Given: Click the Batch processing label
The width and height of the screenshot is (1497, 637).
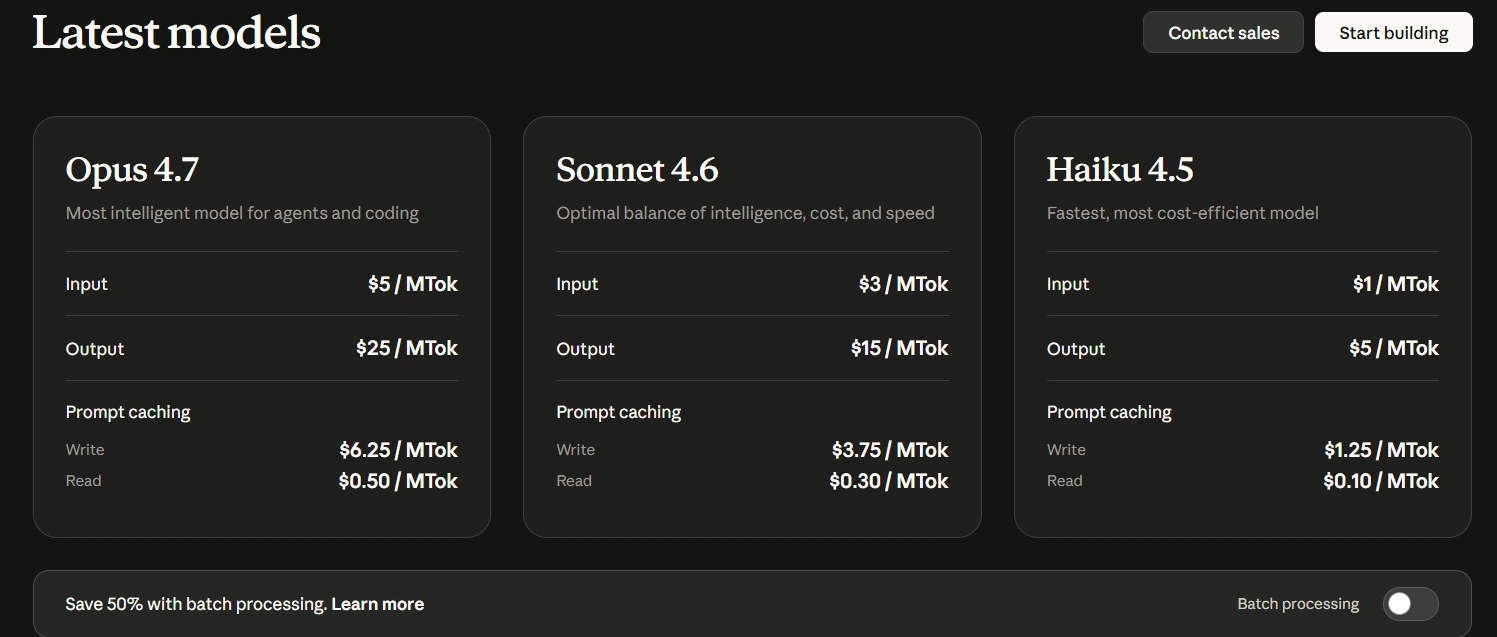Looking at the screenshot, I should [1297, 604].
